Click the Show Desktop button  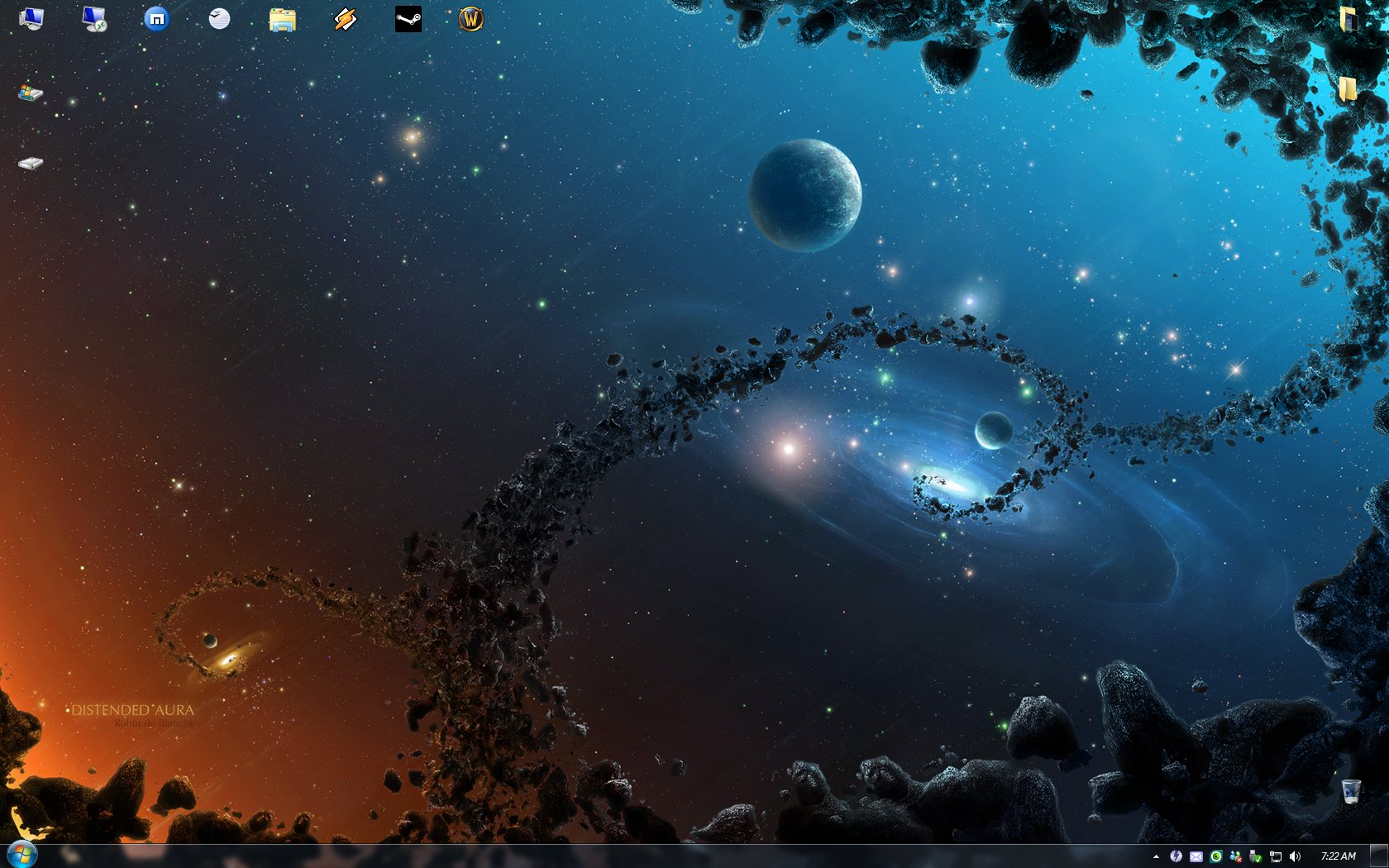1379,856
